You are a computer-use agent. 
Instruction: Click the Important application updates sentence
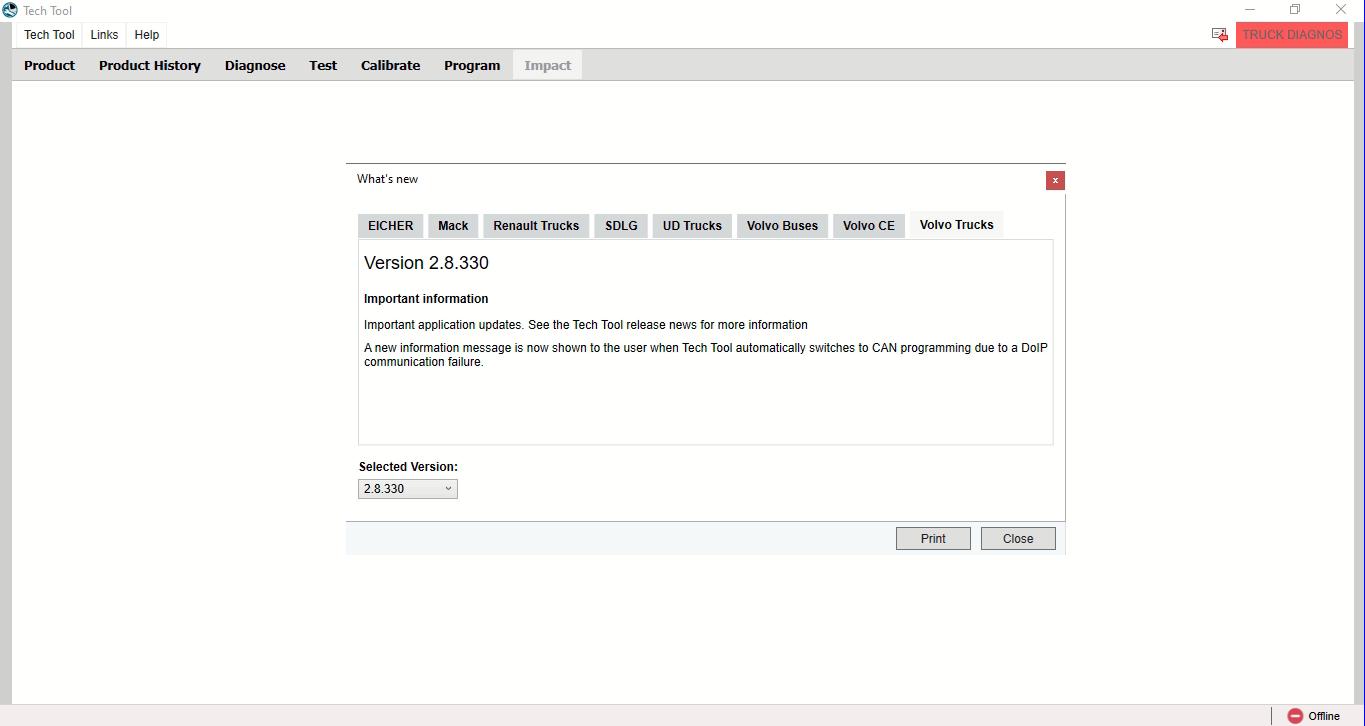pos(585,325)
